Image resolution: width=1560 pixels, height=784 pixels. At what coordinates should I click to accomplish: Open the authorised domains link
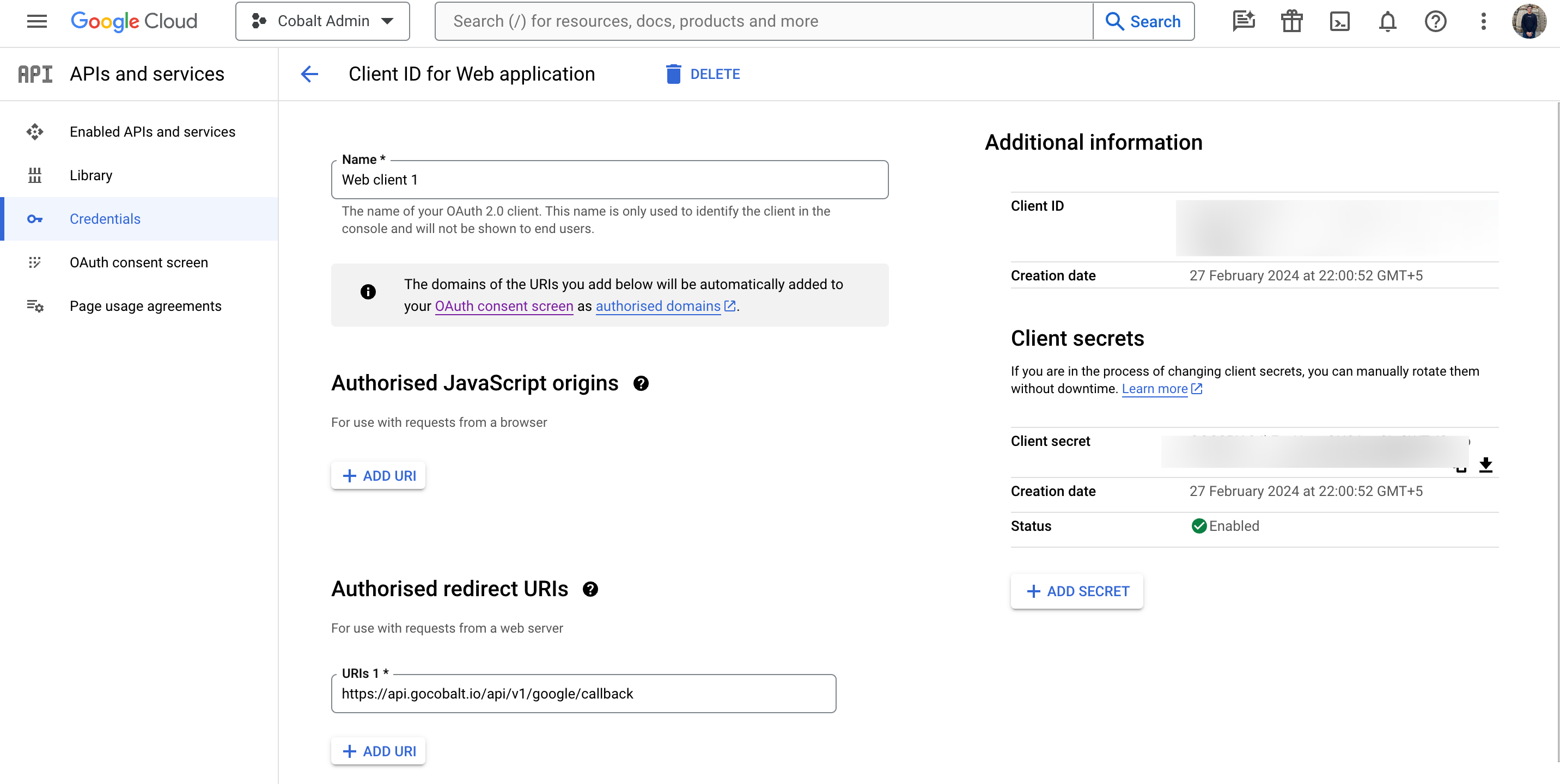[657, 307]
